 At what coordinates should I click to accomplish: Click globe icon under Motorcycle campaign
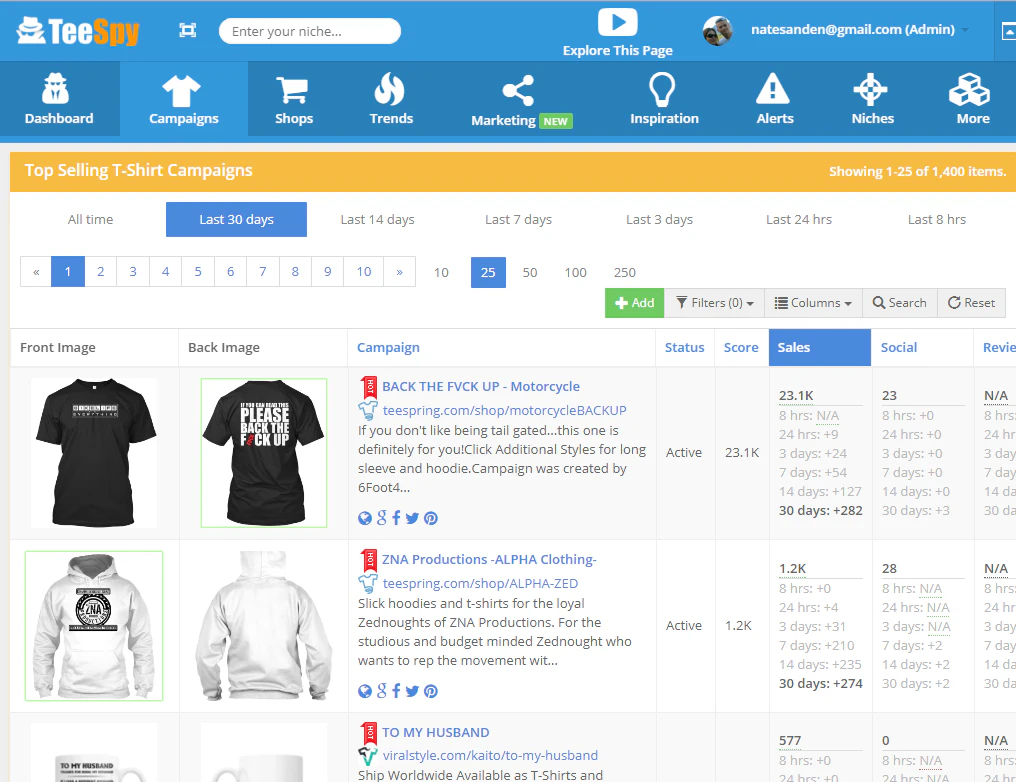point(365,518)
